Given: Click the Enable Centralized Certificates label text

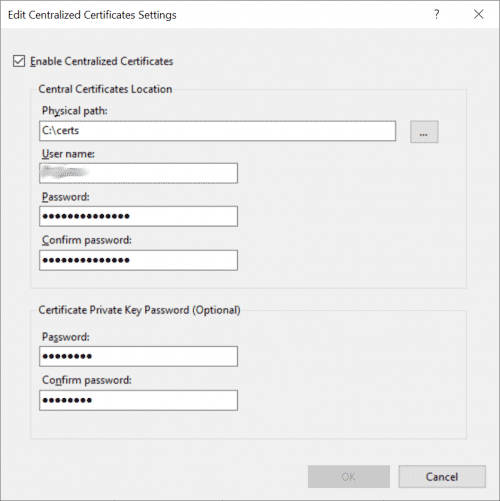Looking at the screenshot, I should 102,61.
